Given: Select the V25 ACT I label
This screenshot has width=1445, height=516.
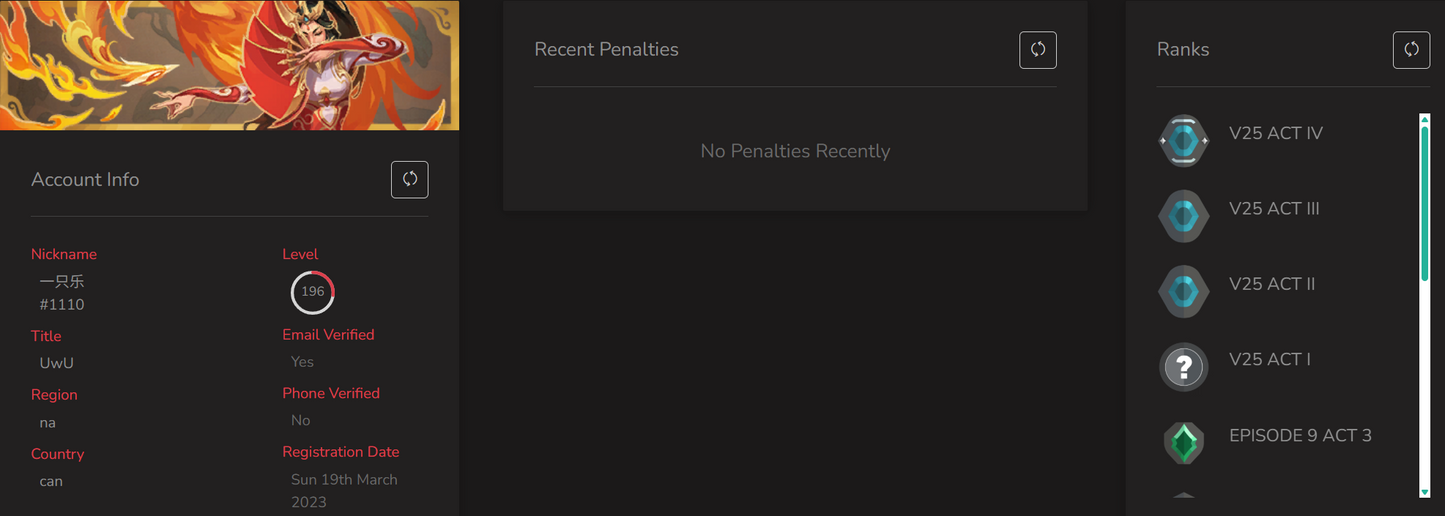Looking at the screenshot, I should click(x=1269, y=359).
